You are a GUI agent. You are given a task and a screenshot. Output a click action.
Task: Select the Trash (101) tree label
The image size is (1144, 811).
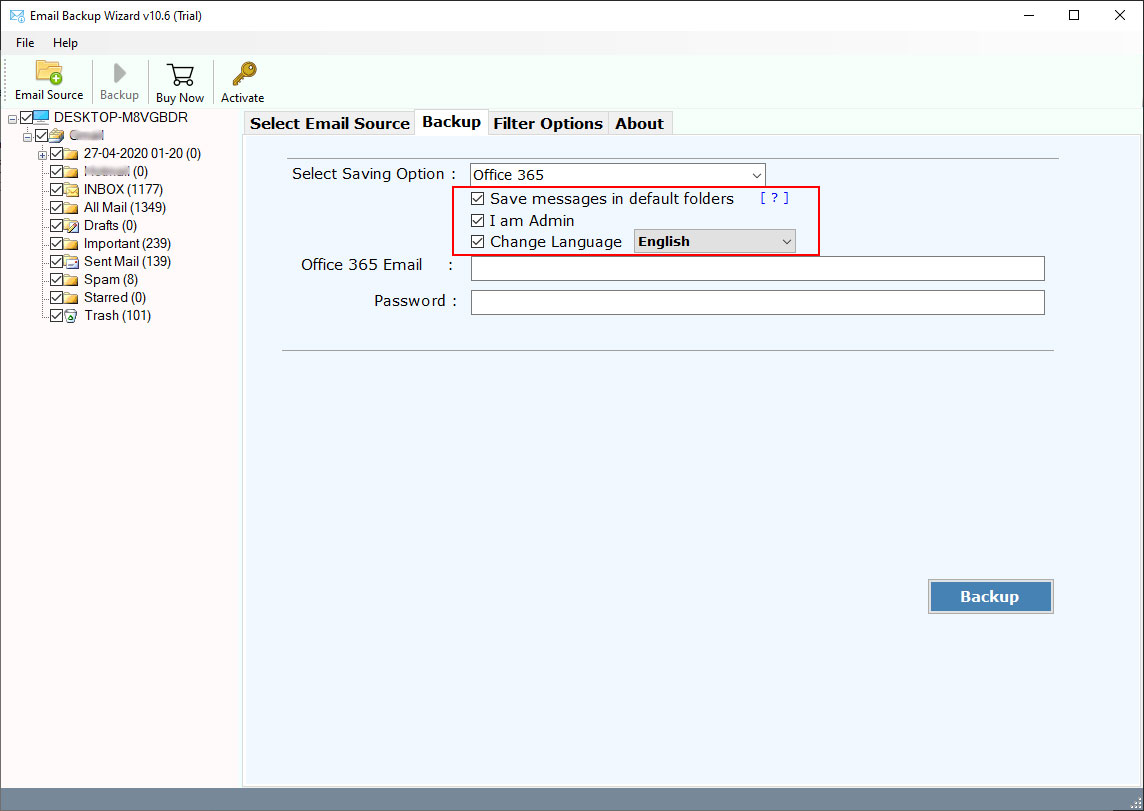click(x=117, y=316)
